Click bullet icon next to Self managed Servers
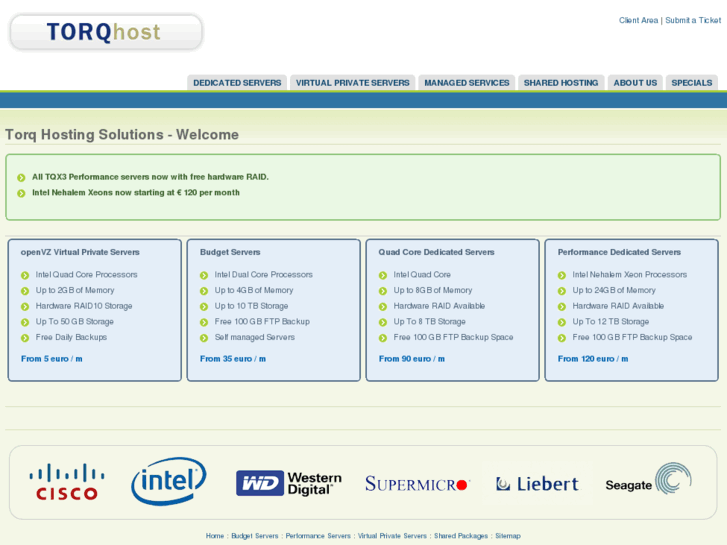 pos(204,338)
